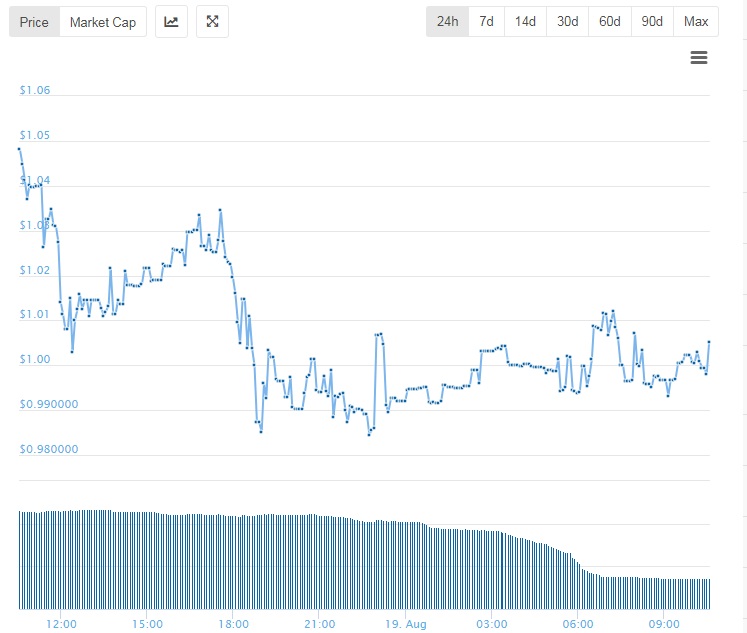747x633 pixels.
Task: Switch to the Market Cap tab
Action: tap(103, 22)
